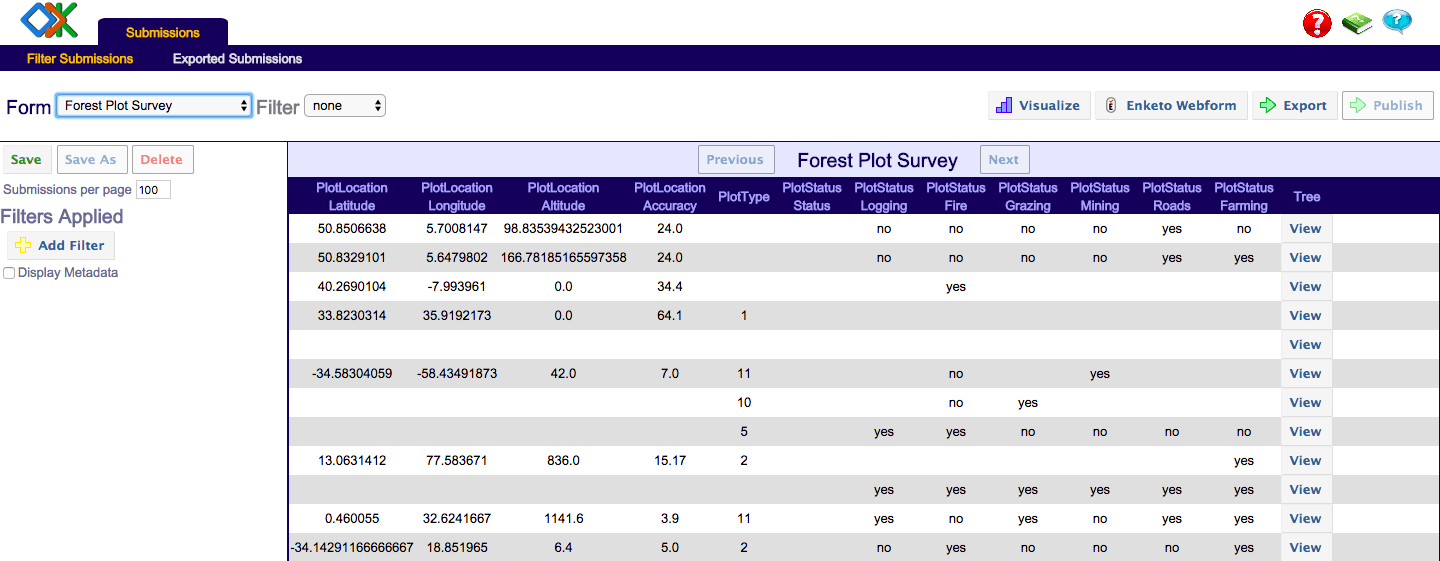View Tree for the PlotType 10 row
Viewport: 1440px width, 561px height.
(1306, 402)
